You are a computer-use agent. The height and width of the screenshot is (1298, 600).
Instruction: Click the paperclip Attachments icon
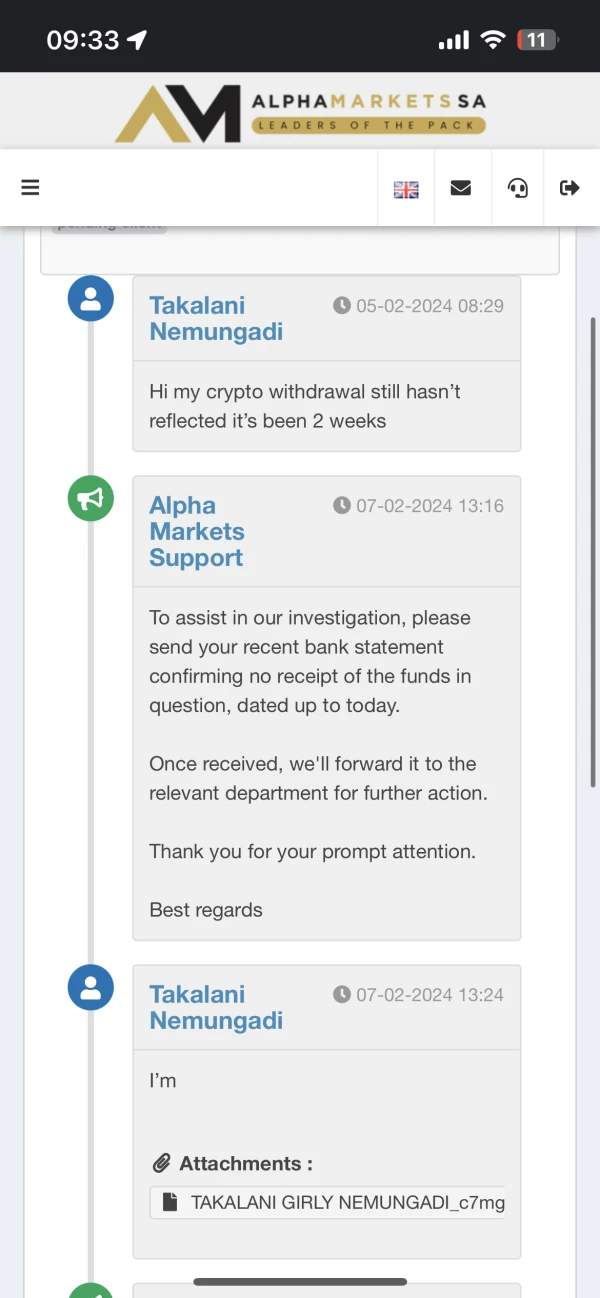pos(161,1164)
